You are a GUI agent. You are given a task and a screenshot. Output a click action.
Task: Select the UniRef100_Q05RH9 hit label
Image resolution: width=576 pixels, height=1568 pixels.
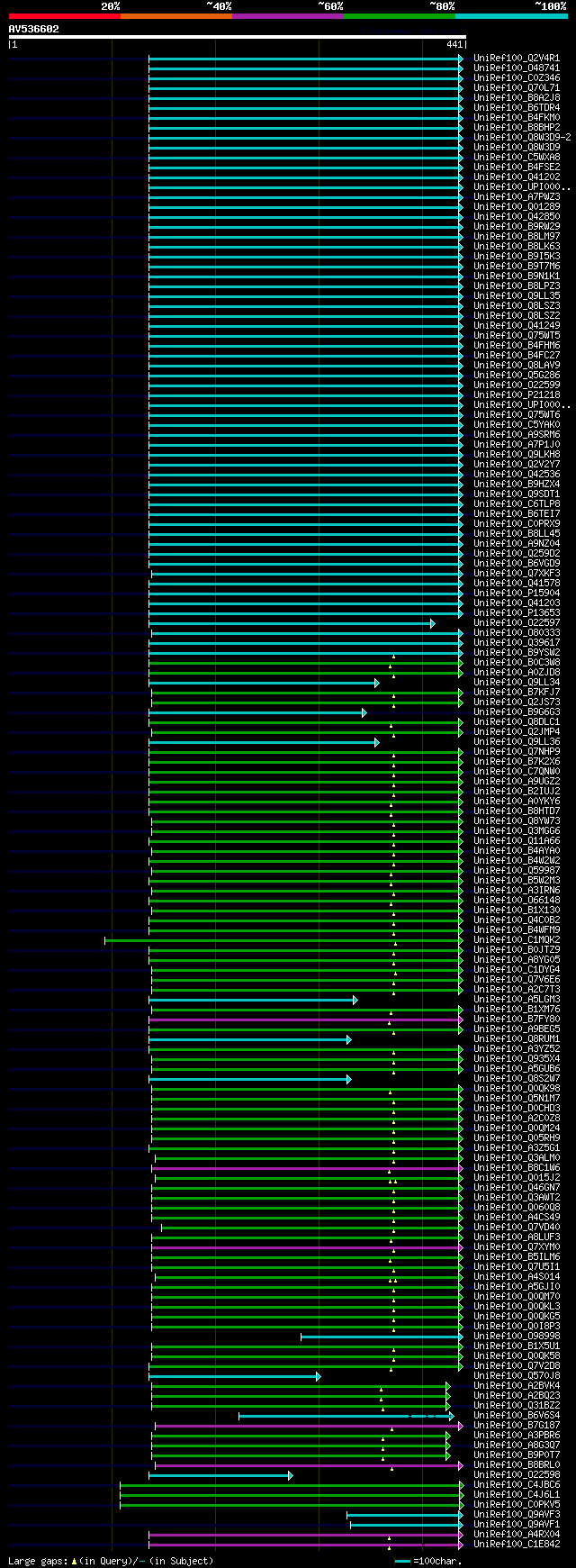click(517, 1137)
